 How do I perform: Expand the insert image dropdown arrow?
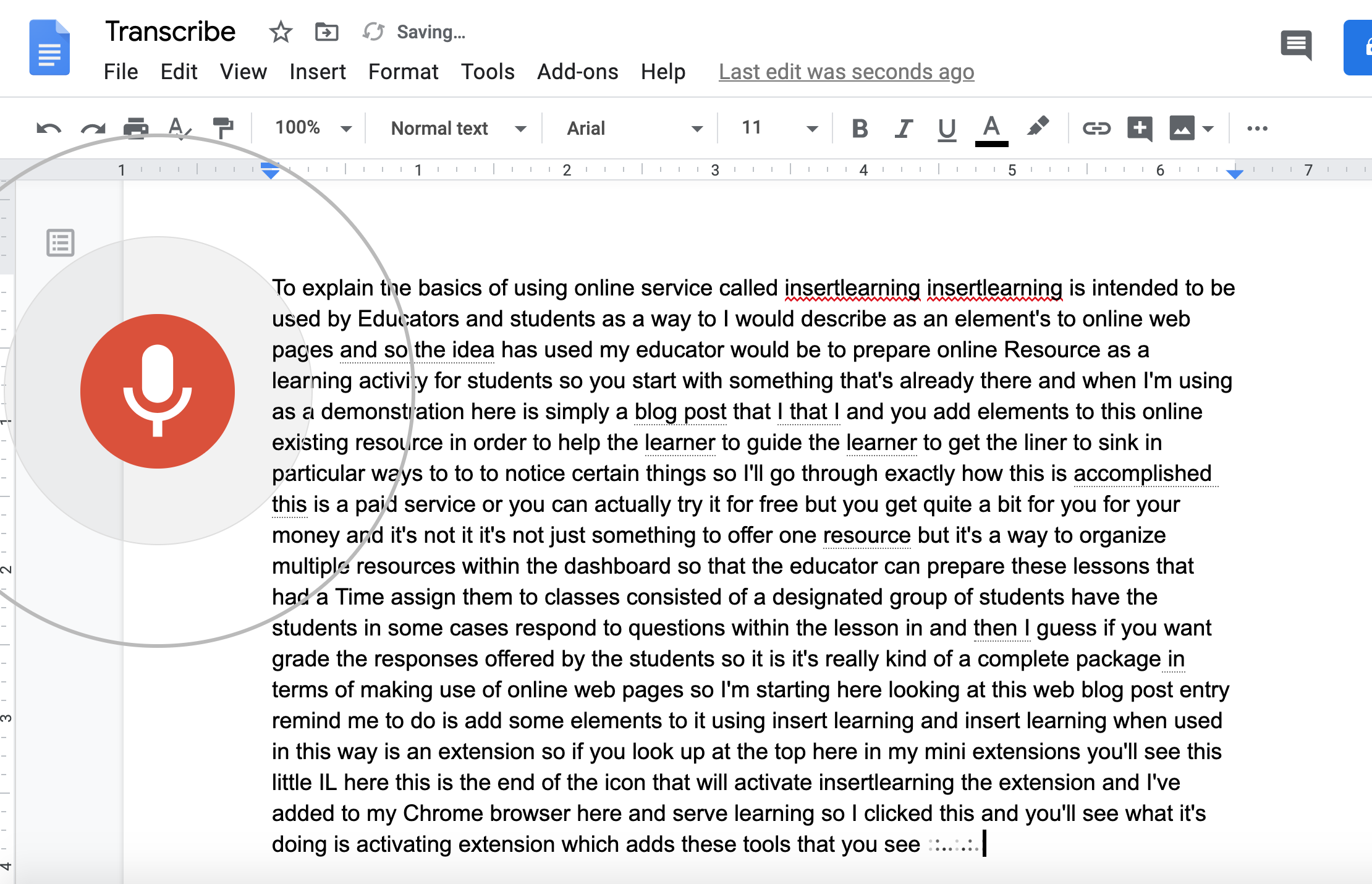(x=1208, y=129)
